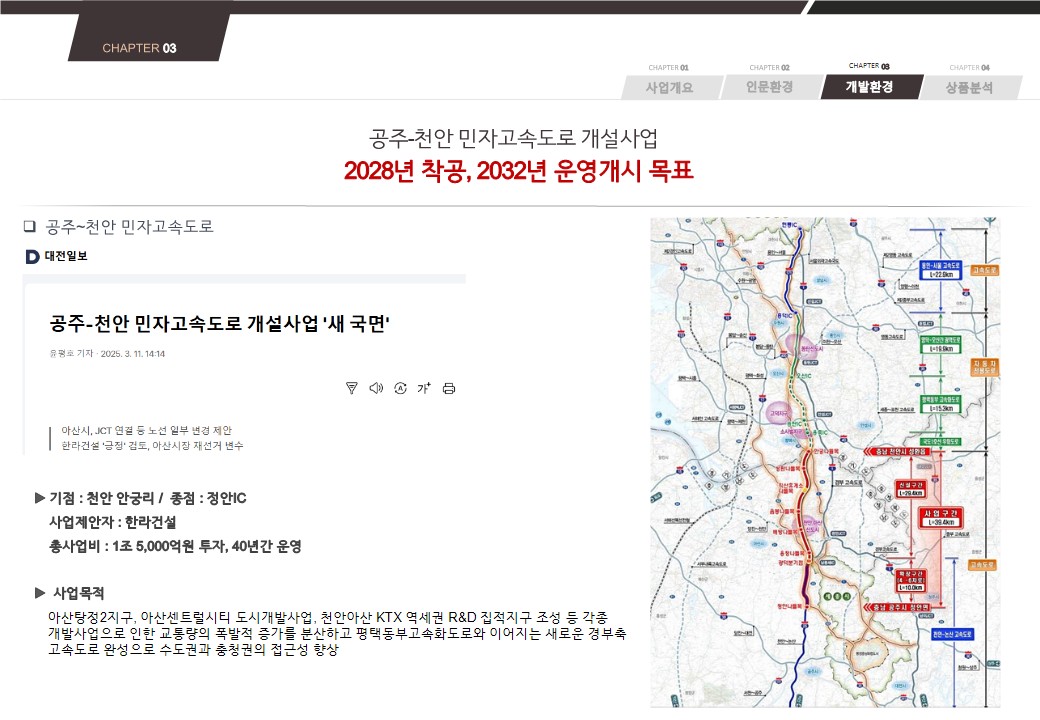Click the '대전일보' newspaper name
Screen dimensions: 1040x720
coord(66,256)
